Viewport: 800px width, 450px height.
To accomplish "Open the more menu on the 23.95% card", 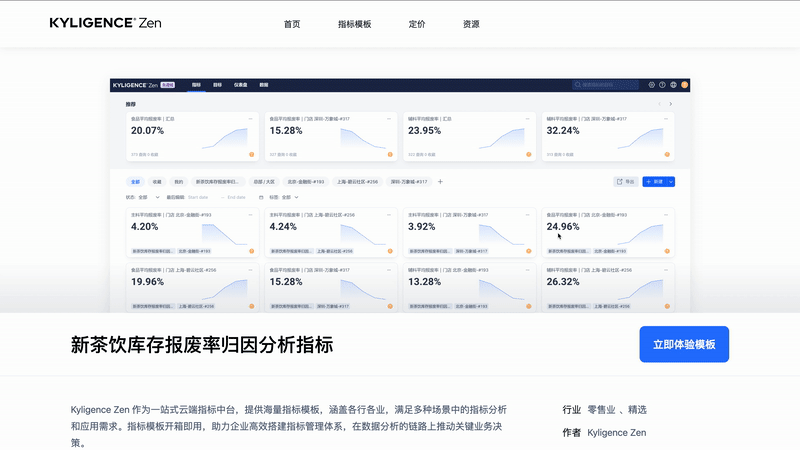I will coord(528,119).
